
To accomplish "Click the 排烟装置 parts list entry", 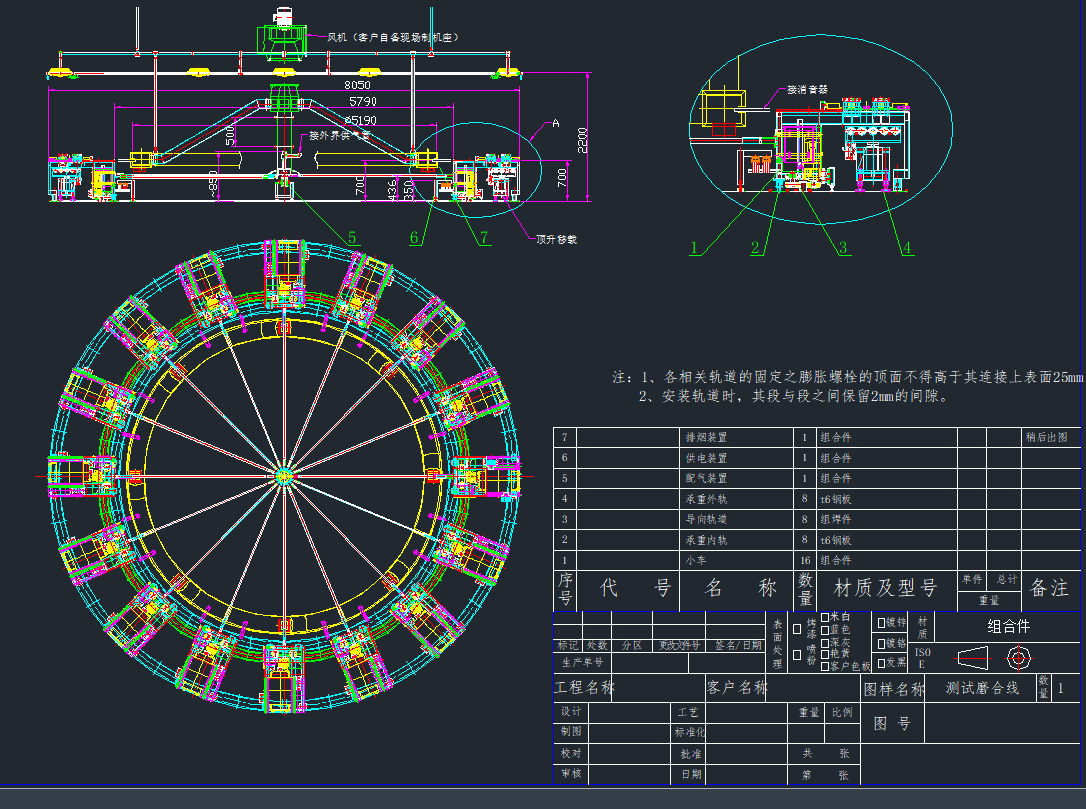I will pos(706,437).
